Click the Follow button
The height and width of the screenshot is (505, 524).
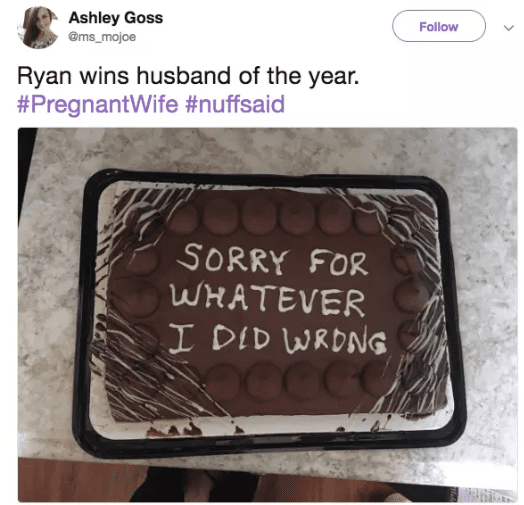click(438, 26)
